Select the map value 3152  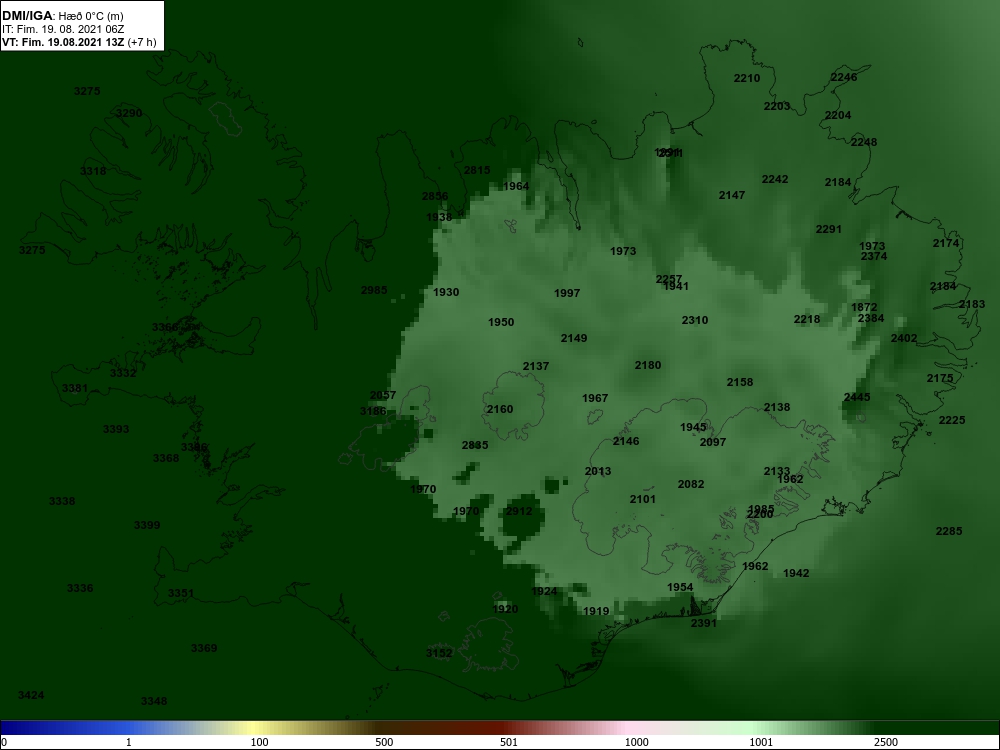[439, 653]
